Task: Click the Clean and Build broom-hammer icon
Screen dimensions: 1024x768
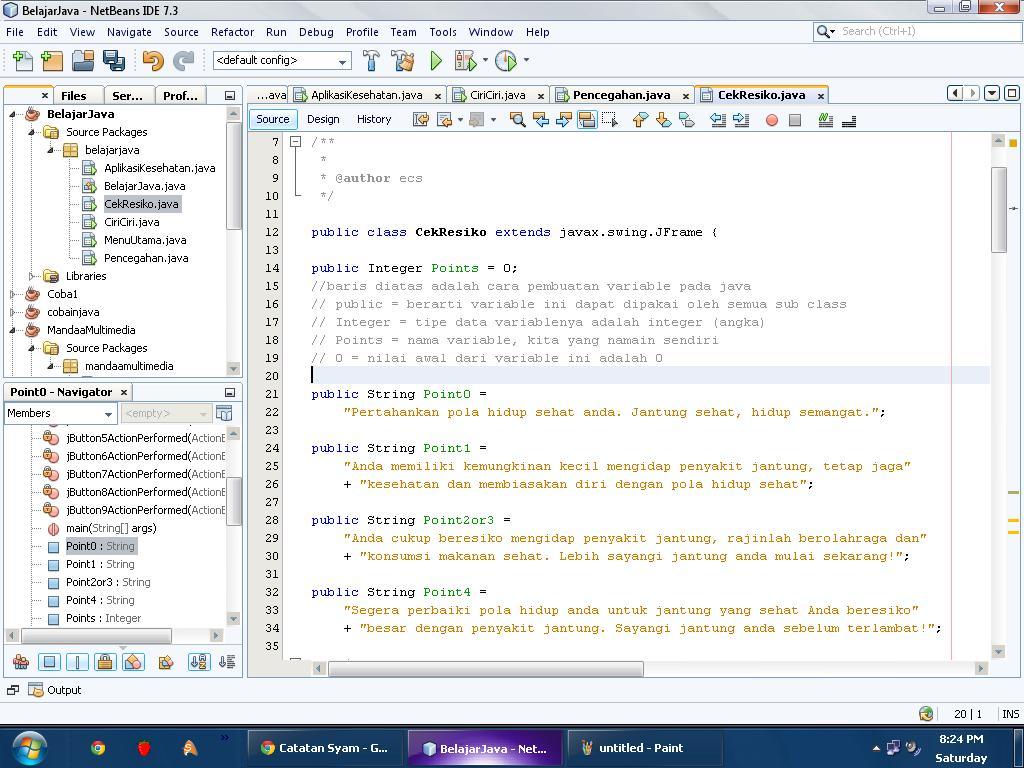Action: (403, 61)
